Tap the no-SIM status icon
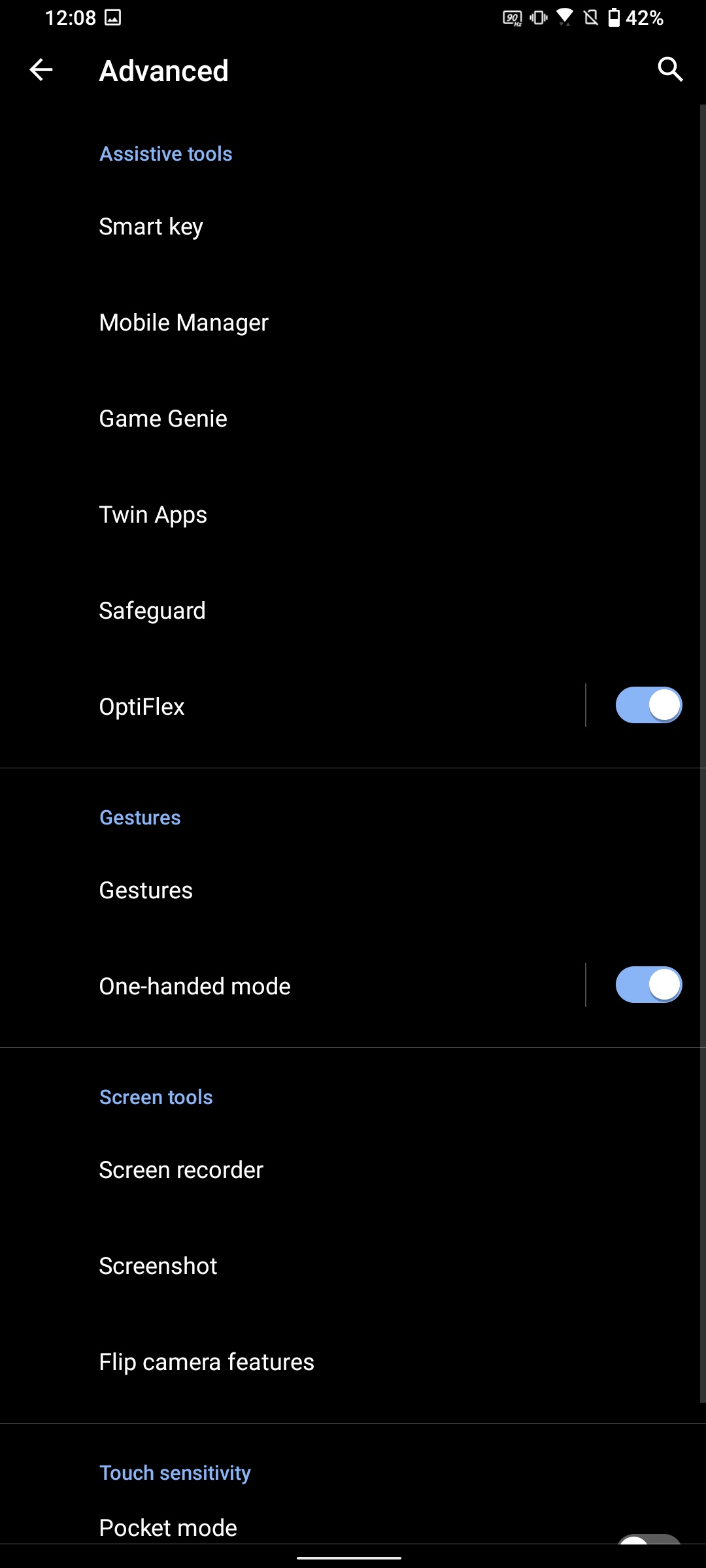The width and height of the screenshot is (706, 1568). click(x=591, y=18)
